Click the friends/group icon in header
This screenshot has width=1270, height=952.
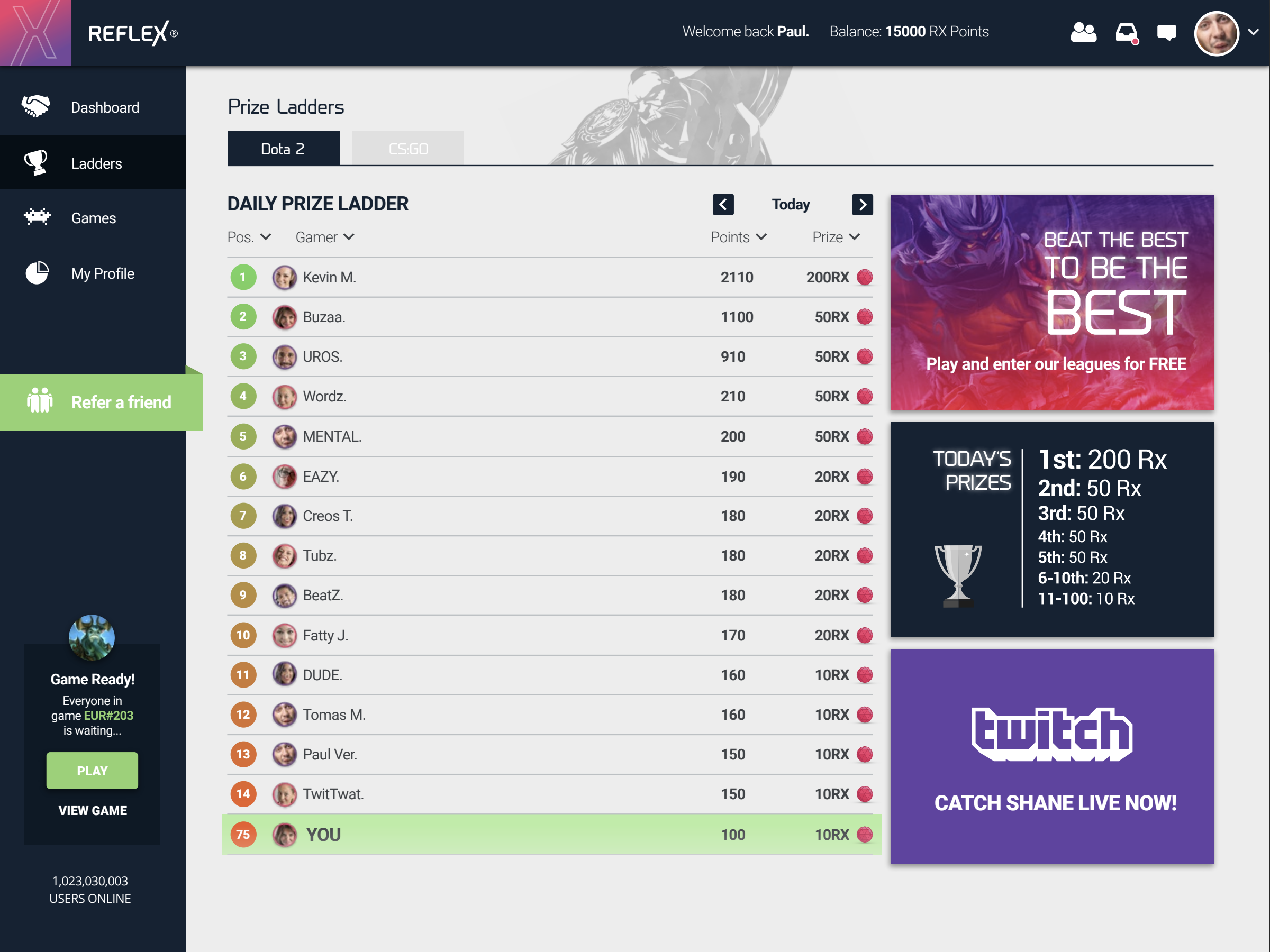1083,32
